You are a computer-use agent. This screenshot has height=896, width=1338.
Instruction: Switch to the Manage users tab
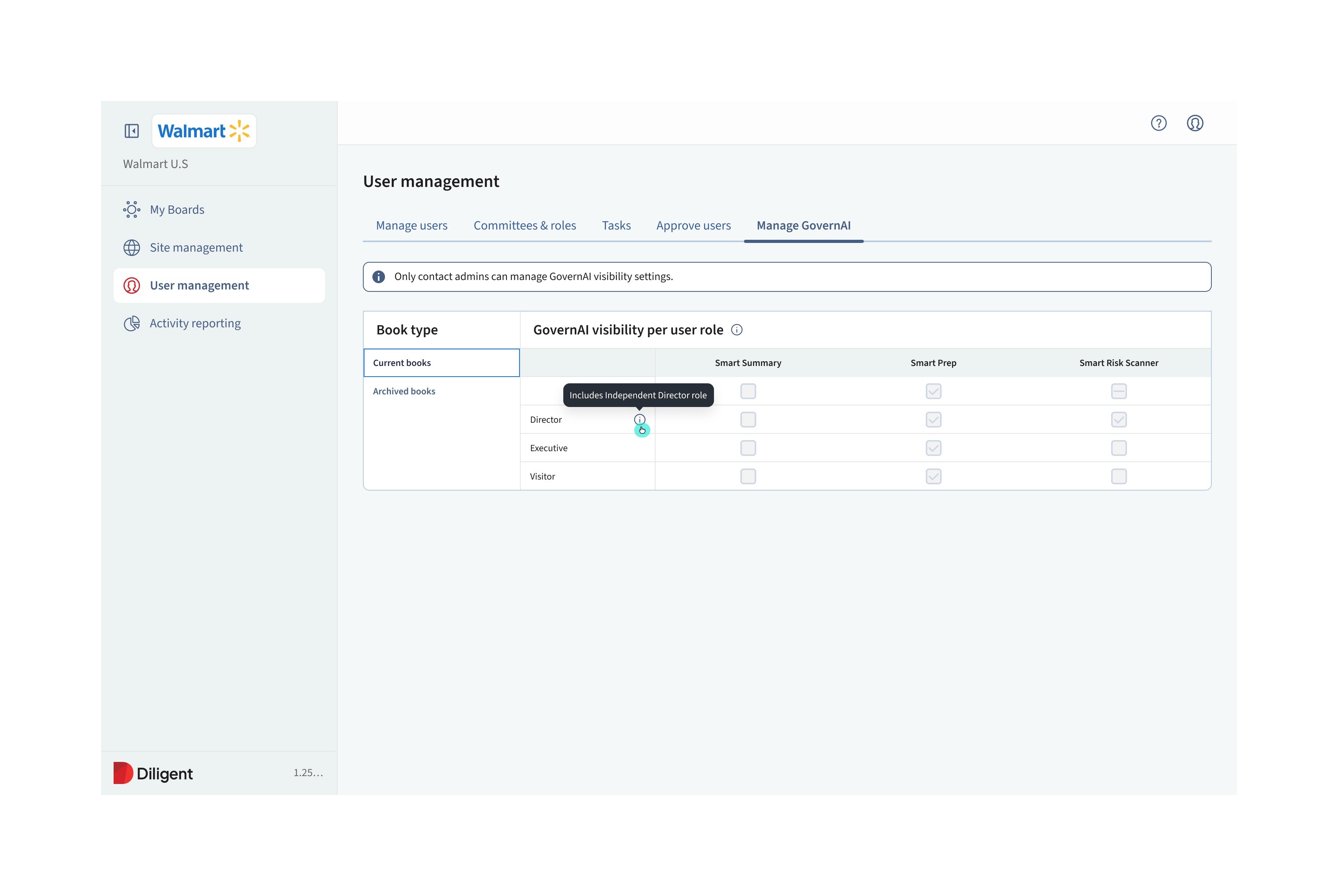click(x=411, y=226)
